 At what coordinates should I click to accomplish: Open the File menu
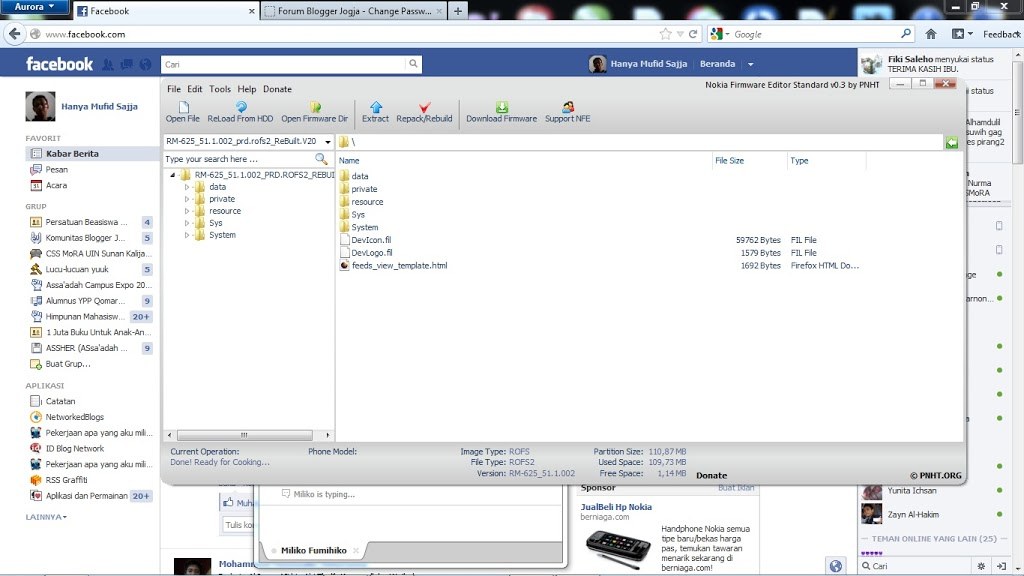pyautogui.click(x=174, y=89)
